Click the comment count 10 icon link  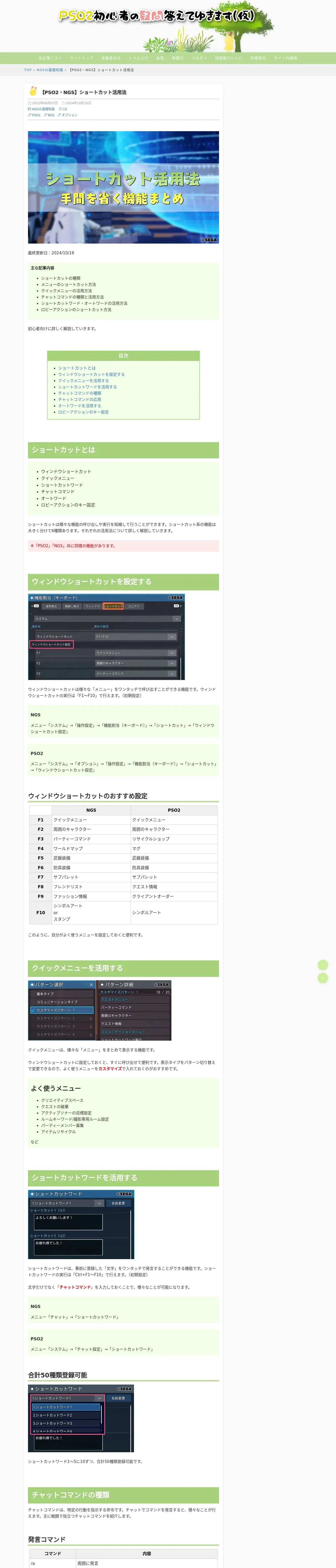63,109
